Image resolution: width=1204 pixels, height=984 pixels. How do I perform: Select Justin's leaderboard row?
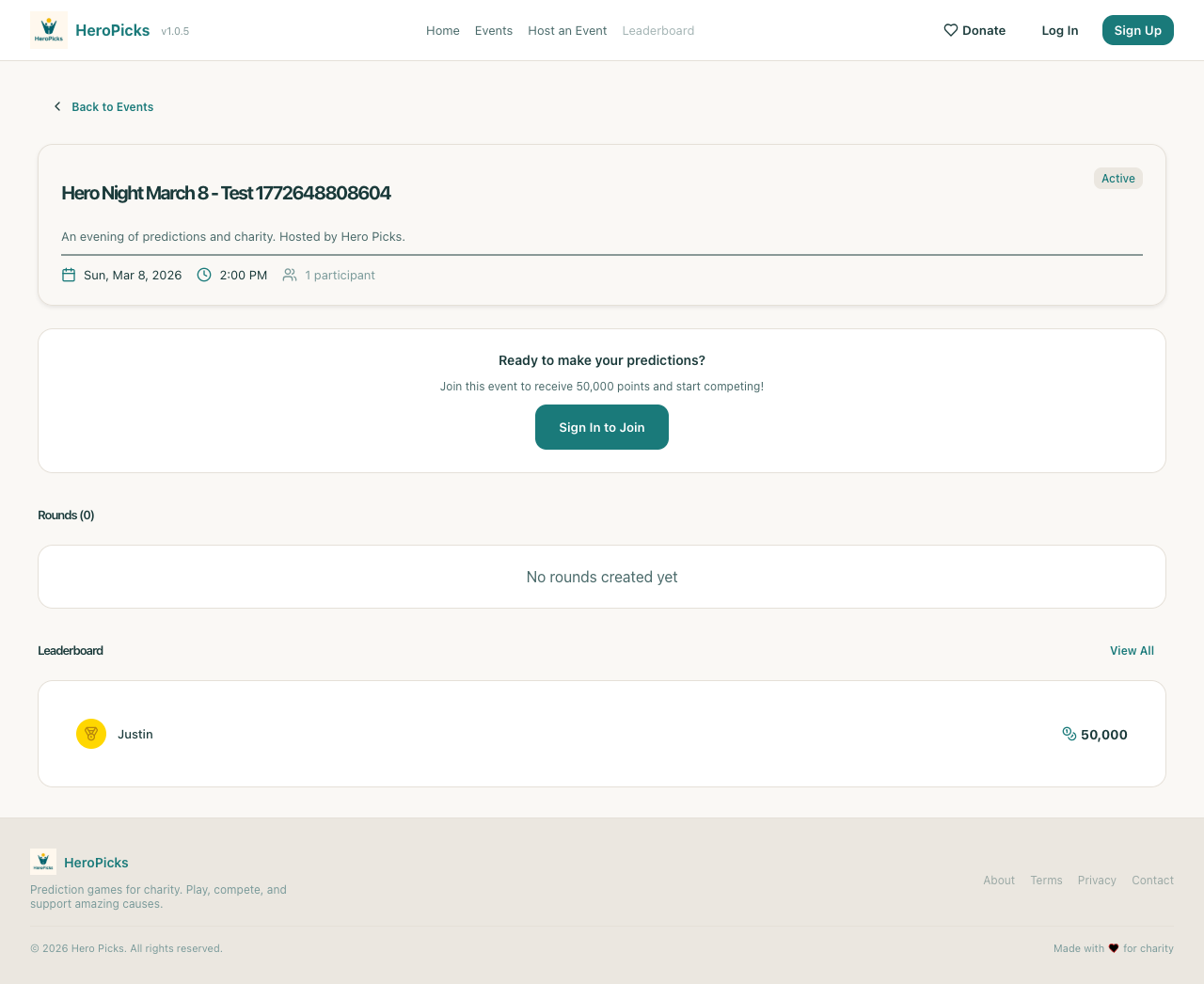pos(602,734)
